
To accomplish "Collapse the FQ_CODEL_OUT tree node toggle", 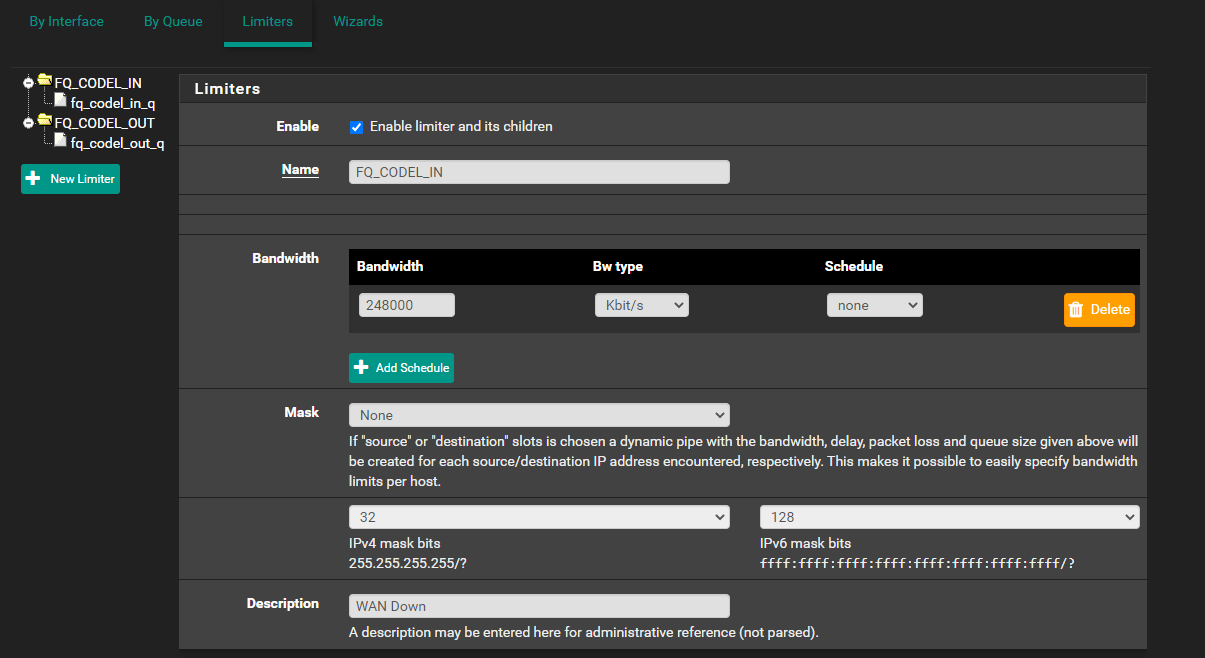I will point(29,123).
